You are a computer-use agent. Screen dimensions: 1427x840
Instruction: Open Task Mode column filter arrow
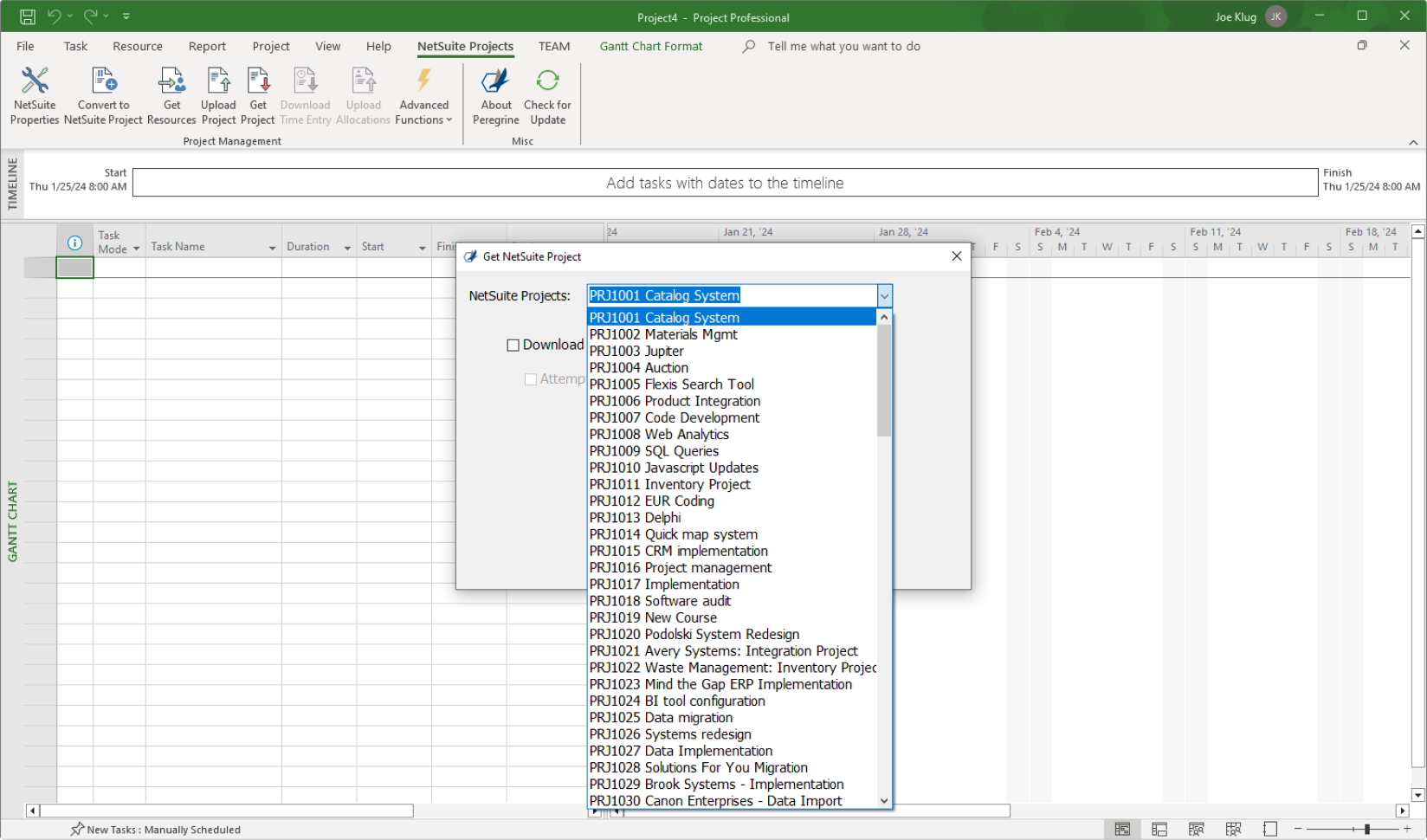136,249
